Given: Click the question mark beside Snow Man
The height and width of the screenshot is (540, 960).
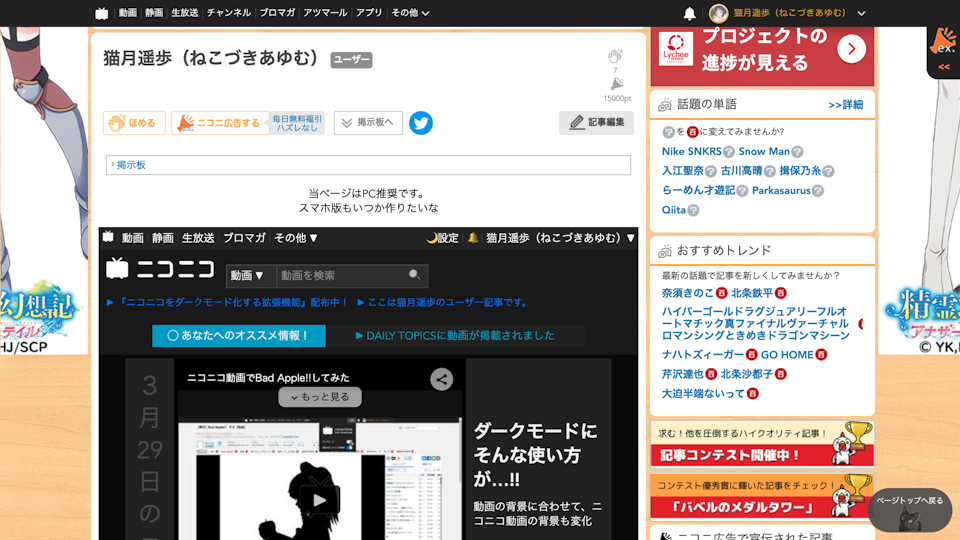Looking at the screenshot, I should click(x=797, y=152).
